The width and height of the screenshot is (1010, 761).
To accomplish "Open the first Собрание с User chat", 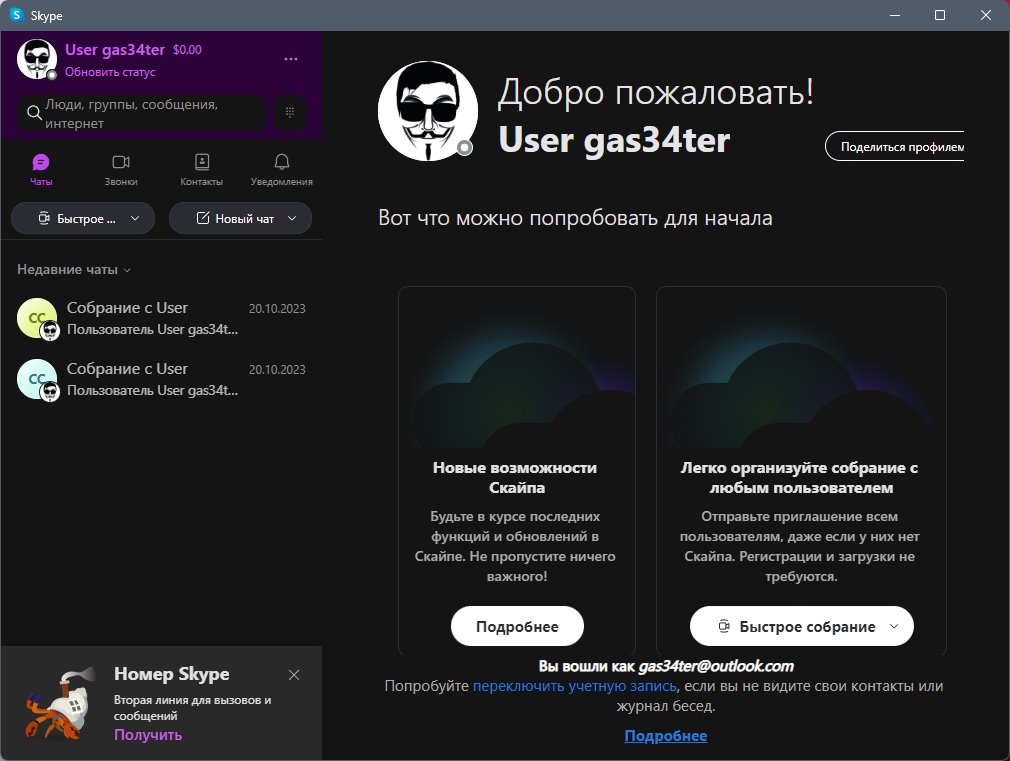I will coord(160,318).
